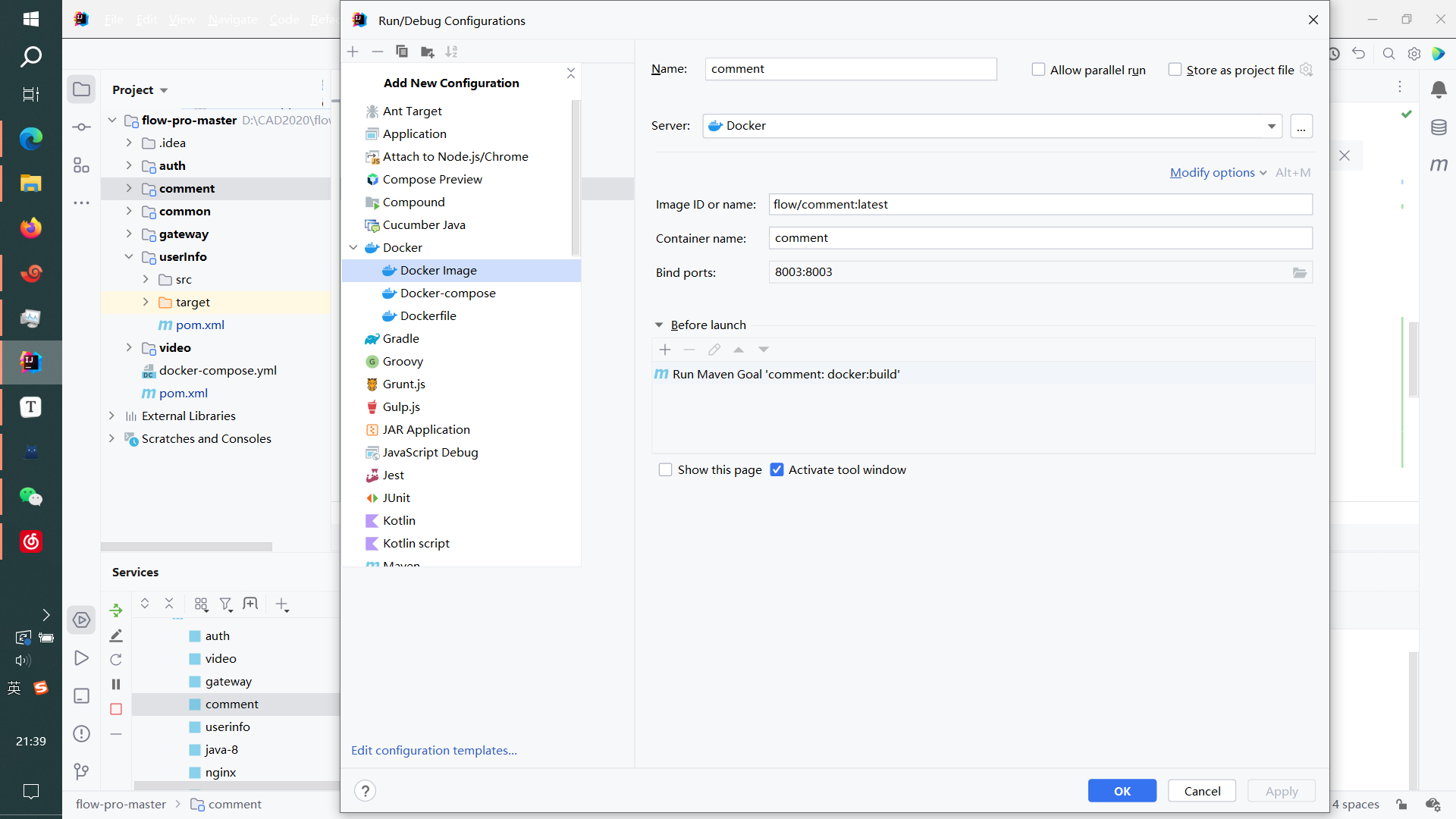The height and width of the screenshot is (819, 1456).
Task: Click the Image ID or name field
Action: tap(1040, 204)
